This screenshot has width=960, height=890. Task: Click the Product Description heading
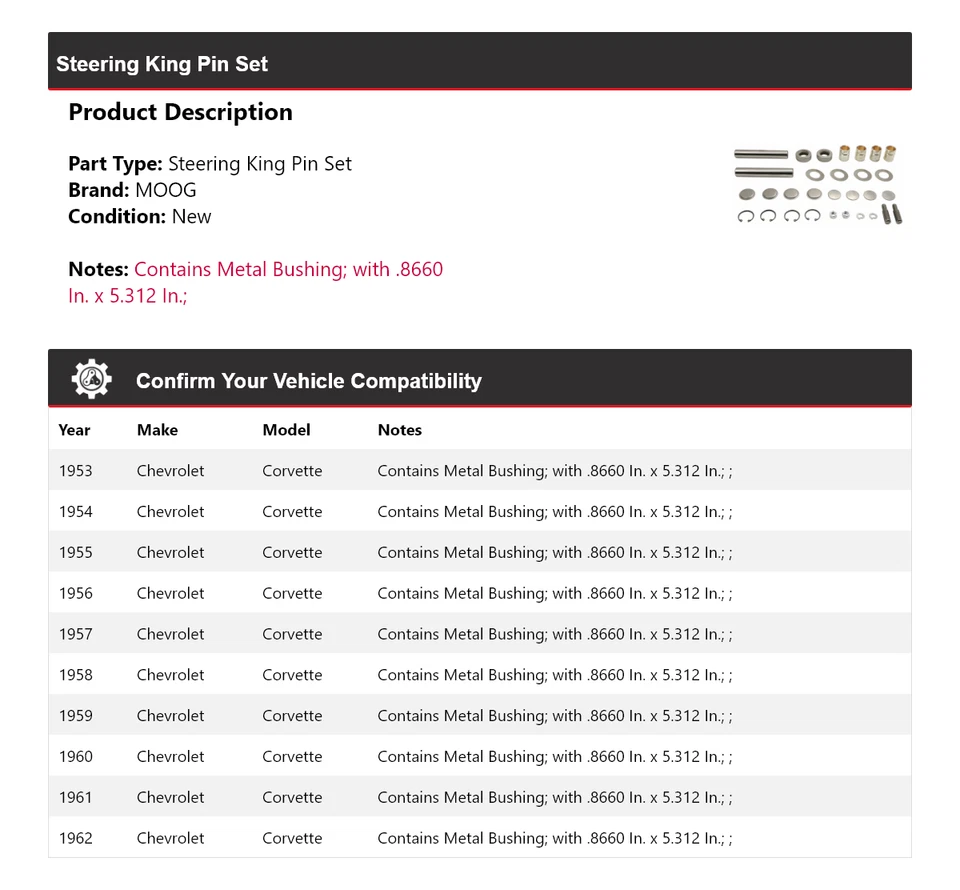click(180, 112)
